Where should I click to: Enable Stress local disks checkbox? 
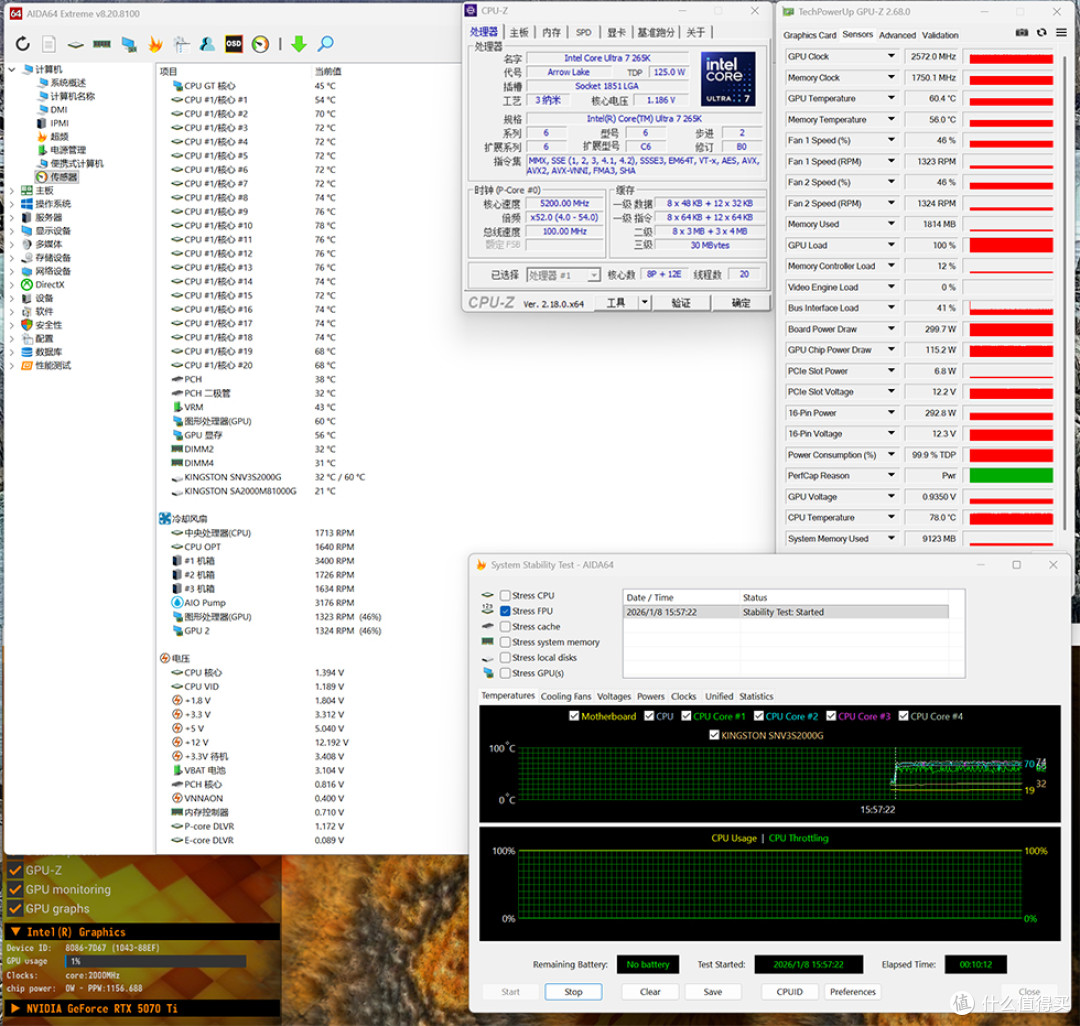(505, 658)
